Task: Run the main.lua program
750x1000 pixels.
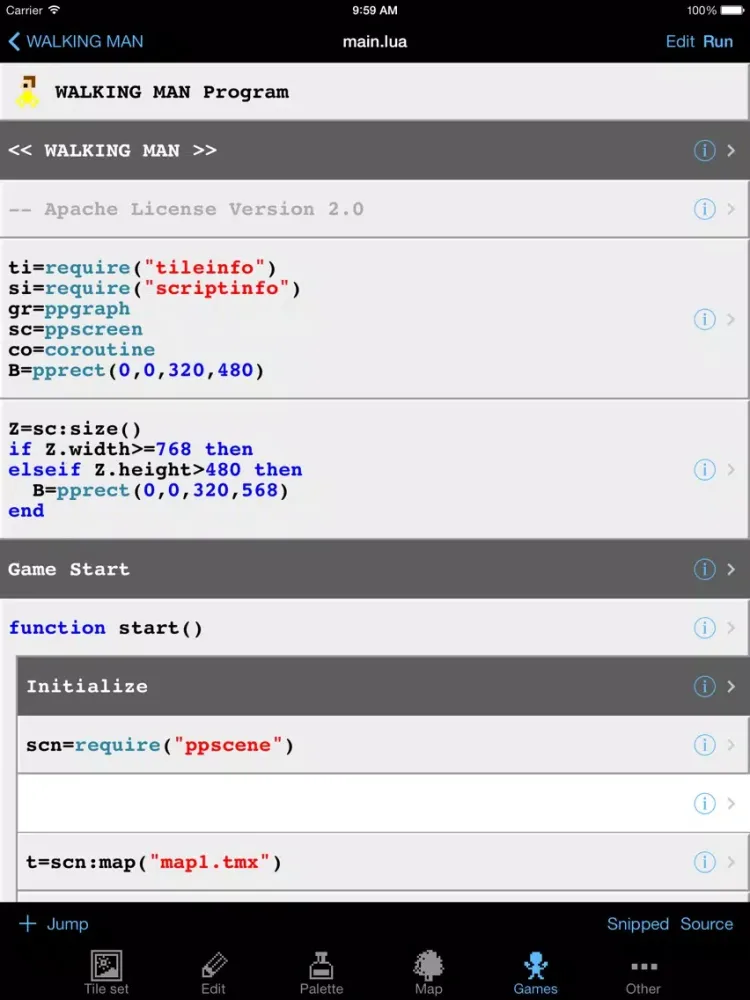Action: [x=718, y=41]
